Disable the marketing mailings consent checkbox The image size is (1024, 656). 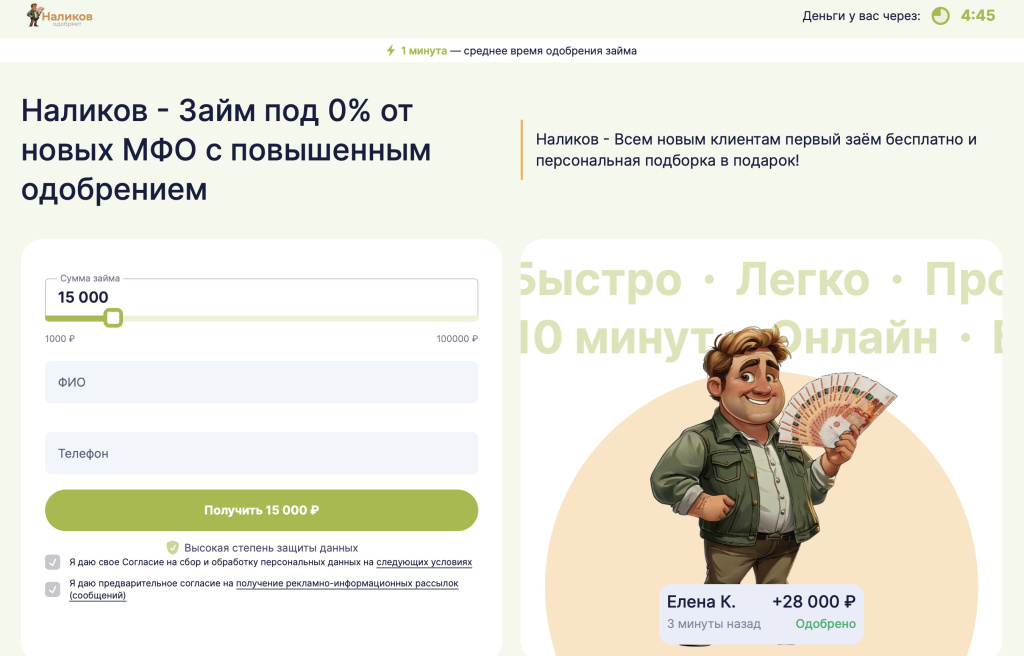pyautogui.click(x=53, y=590)
